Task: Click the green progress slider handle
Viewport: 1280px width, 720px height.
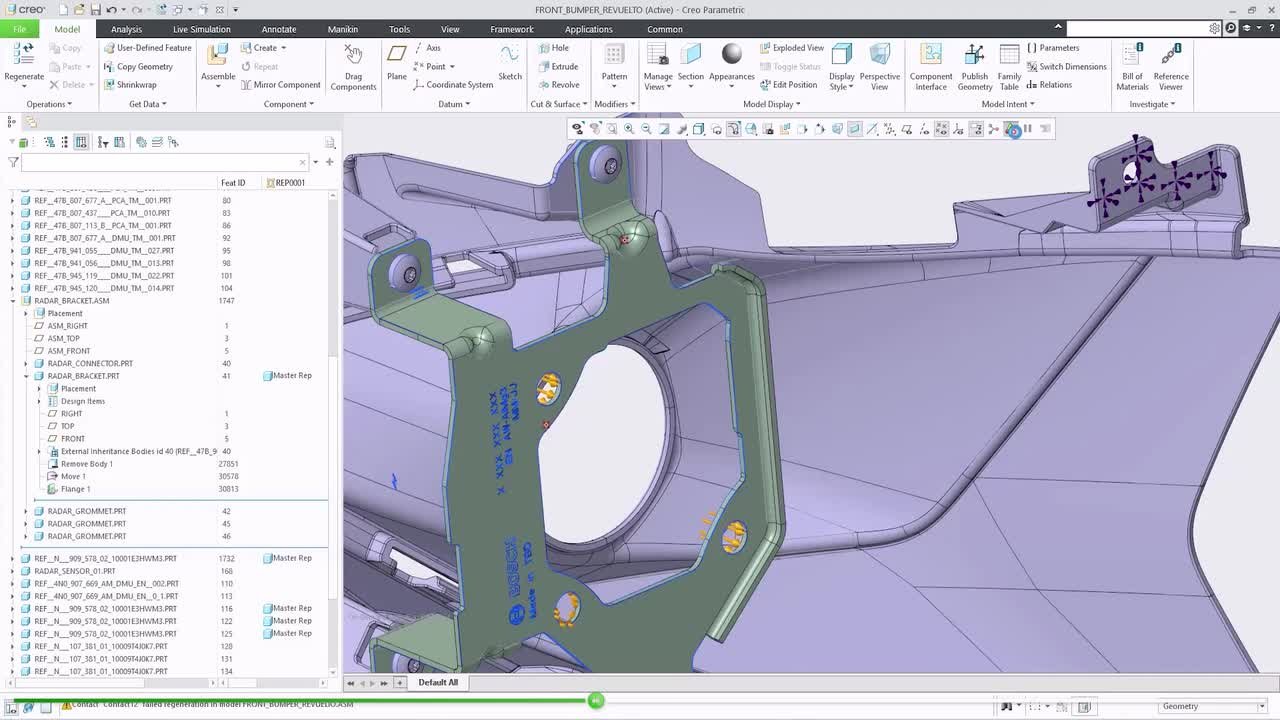Action: pyautogui.click(x=596, y=700)
